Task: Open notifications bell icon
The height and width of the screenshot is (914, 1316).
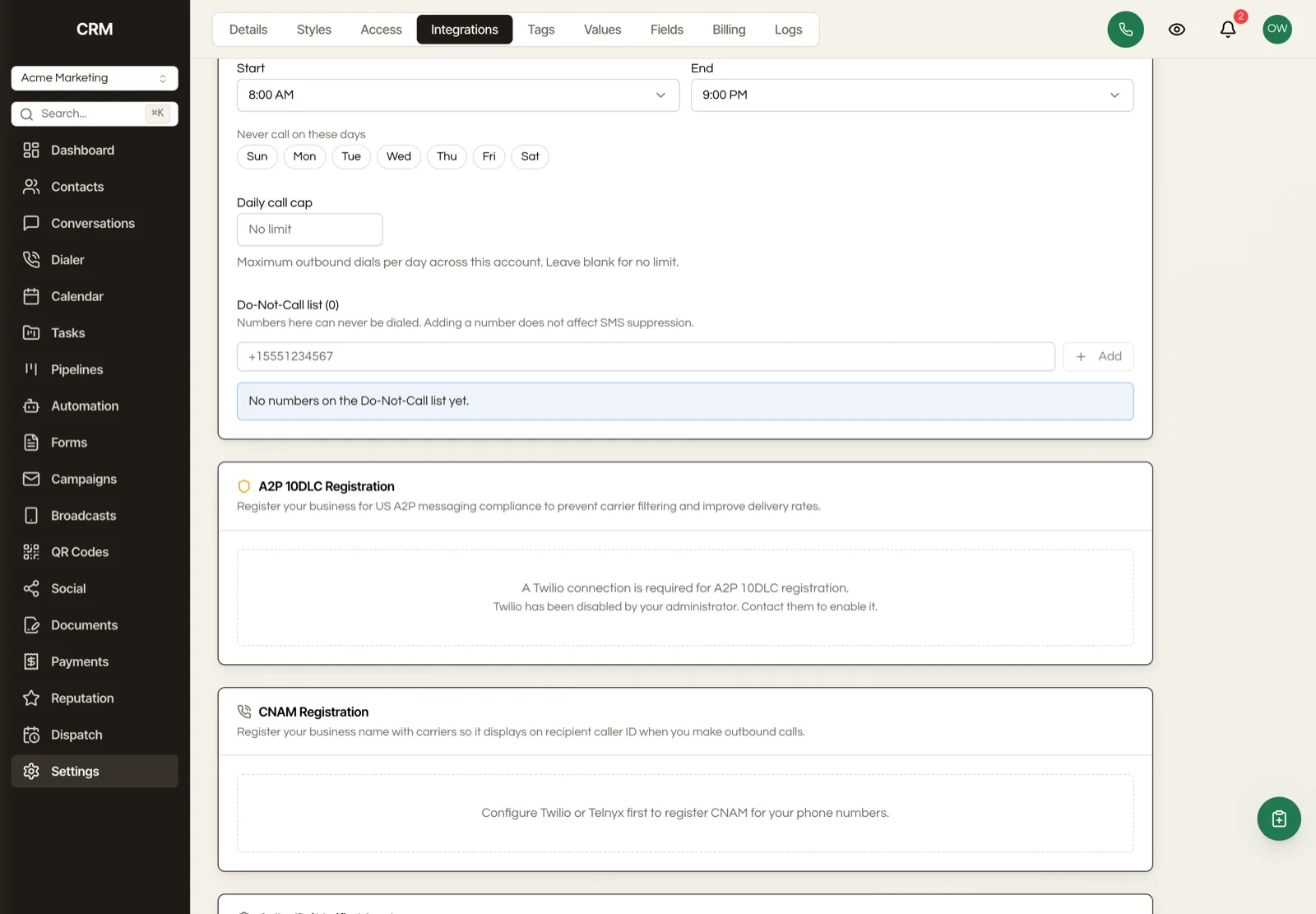Action: click(x=1228, y=30)
